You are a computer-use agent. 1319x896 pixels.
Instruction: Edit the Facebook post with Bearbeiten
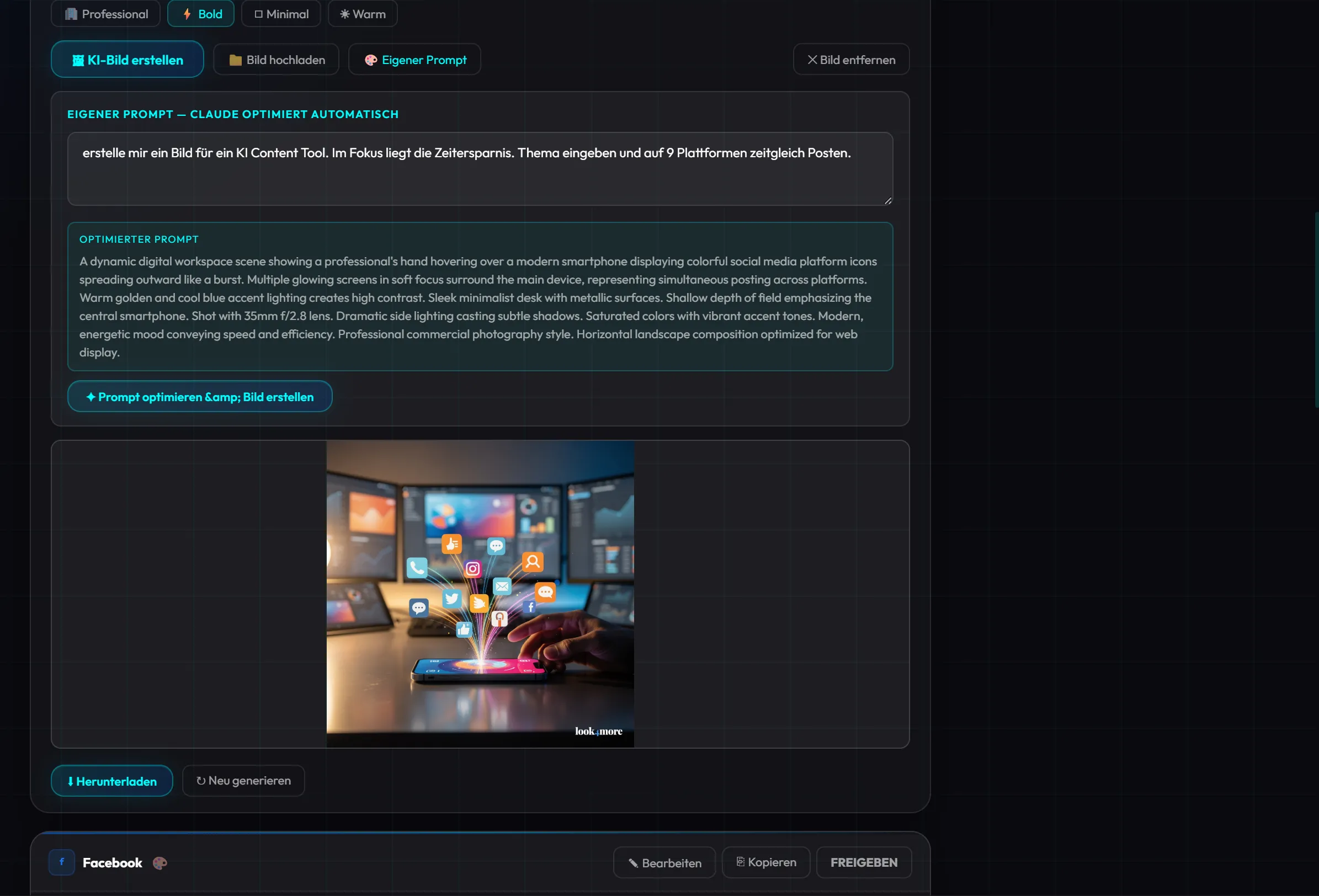[664, 862]
